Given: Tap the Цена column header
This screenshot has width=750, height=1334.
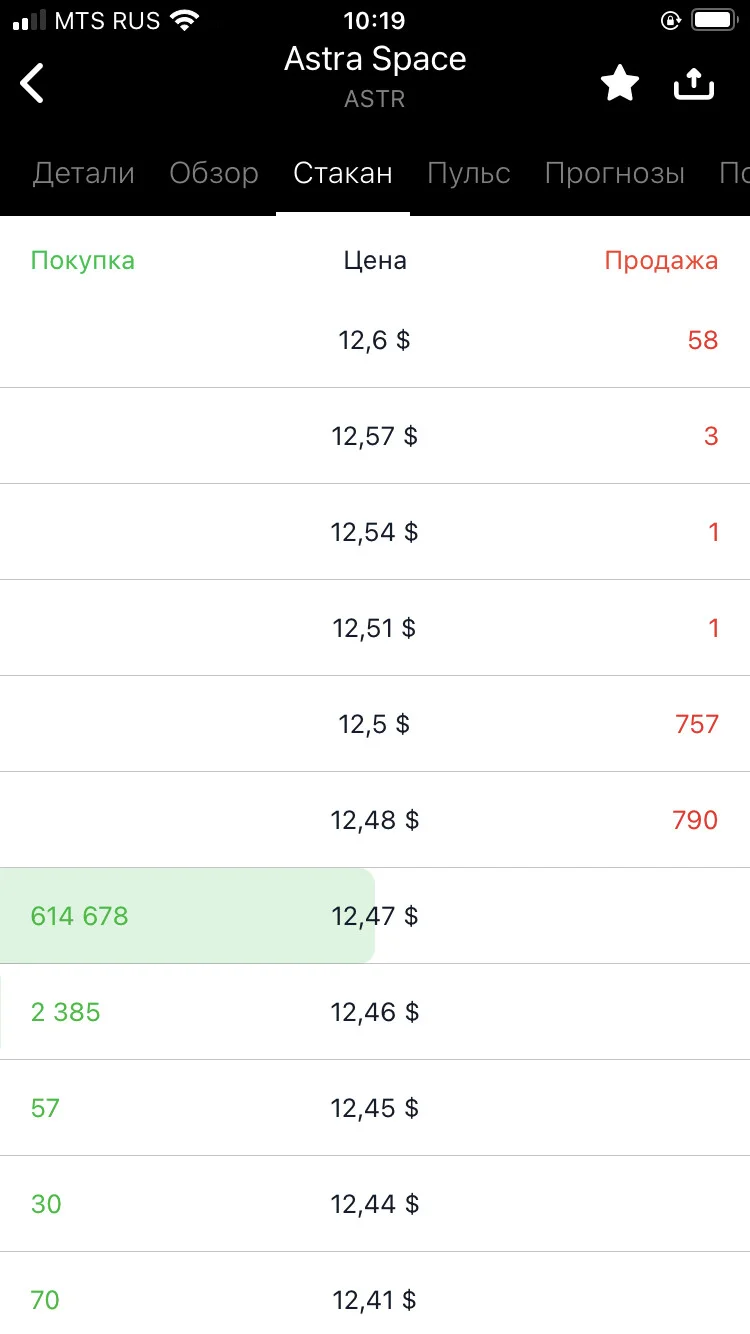Looking at the screenshot, I should 375,261.
